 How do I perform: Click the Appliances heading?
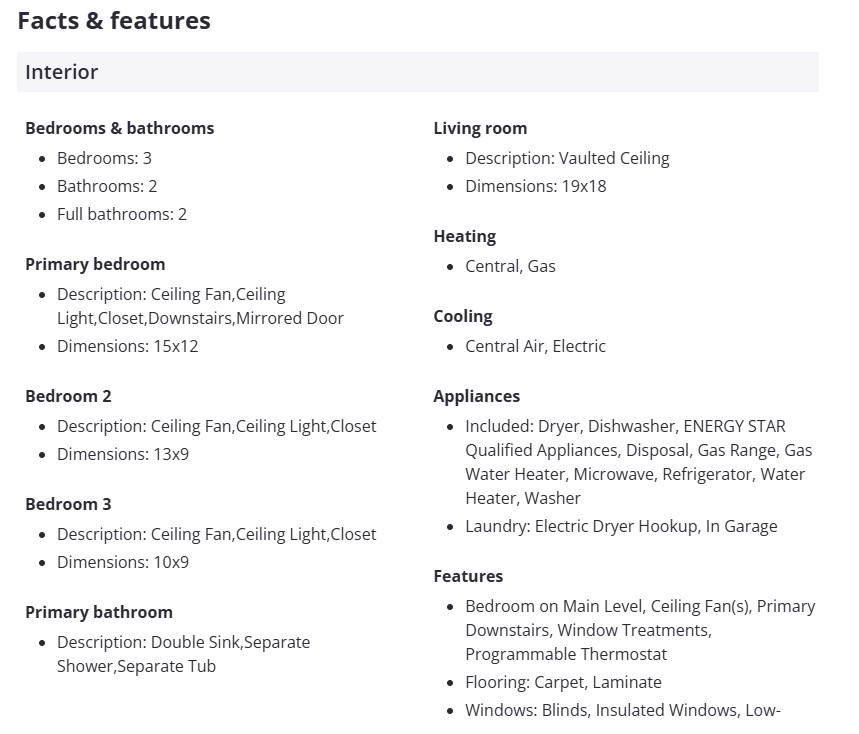pyautogui.click(x=476, y=396)
